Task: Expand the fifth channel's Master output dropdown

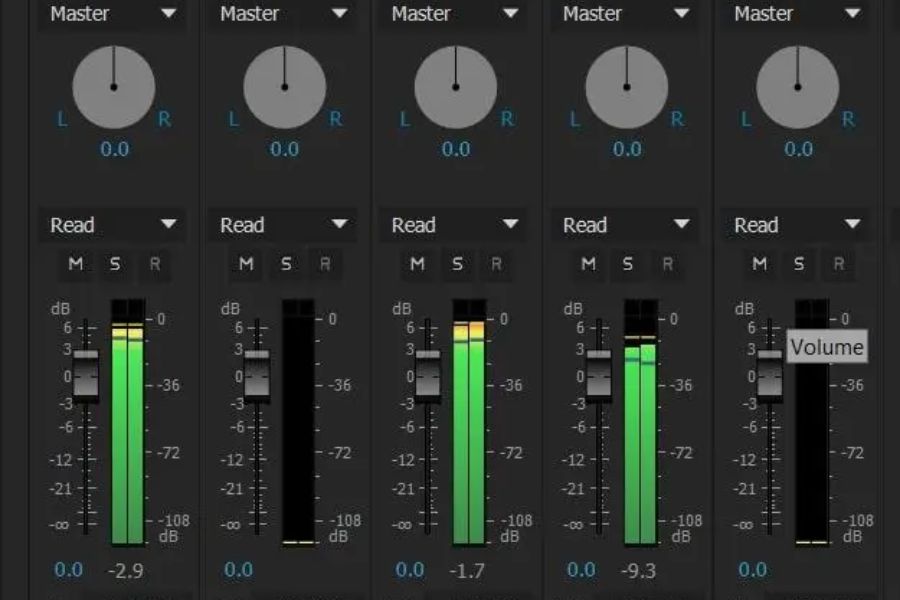Action: point(796,14)
